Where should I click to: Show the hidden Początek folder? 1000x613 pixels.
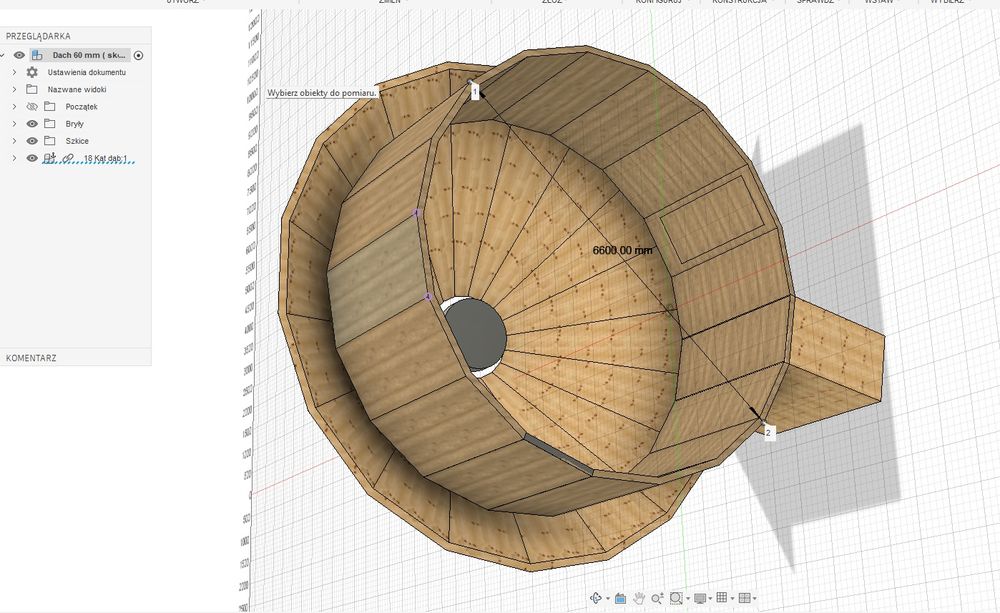tap(32, 107)
